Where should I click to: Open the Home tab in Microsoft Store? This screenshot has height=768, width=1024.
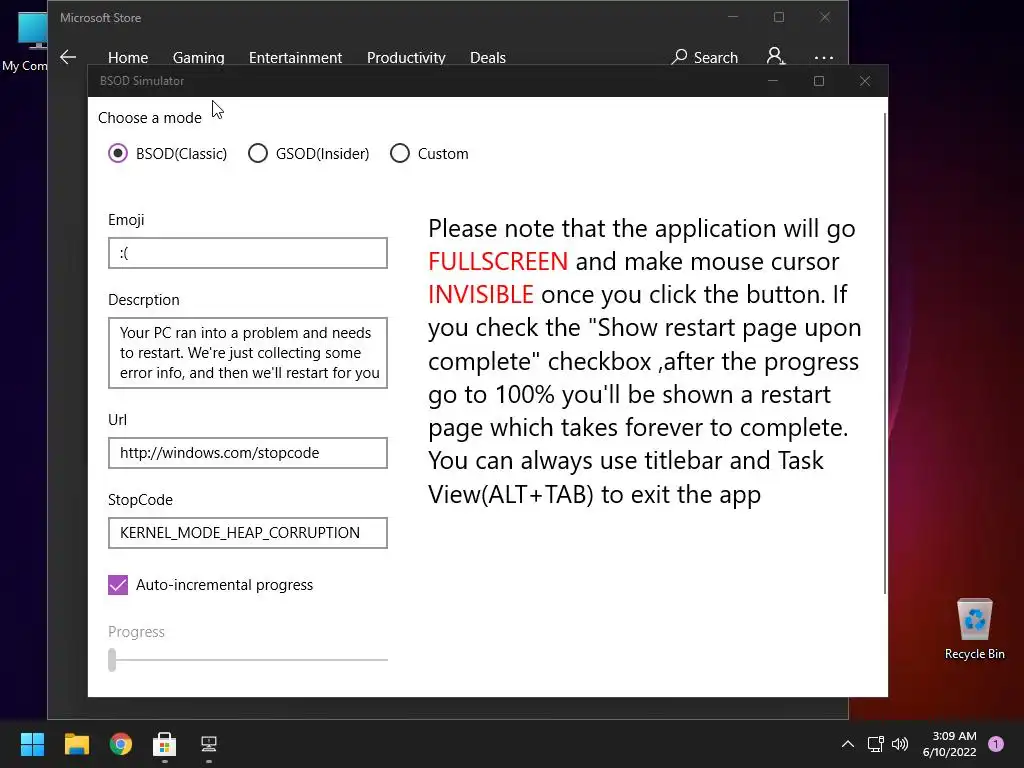pos(128,57)
